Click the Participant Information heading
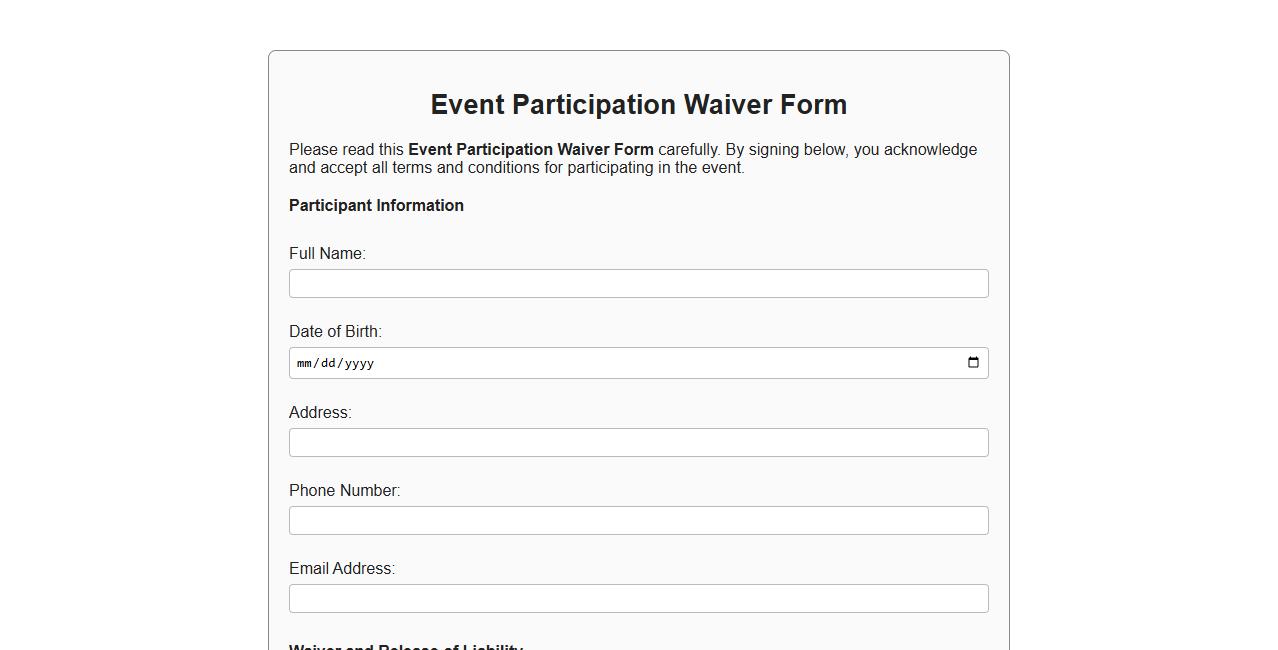Screen dimensions: 1278x650 [376, 205]
